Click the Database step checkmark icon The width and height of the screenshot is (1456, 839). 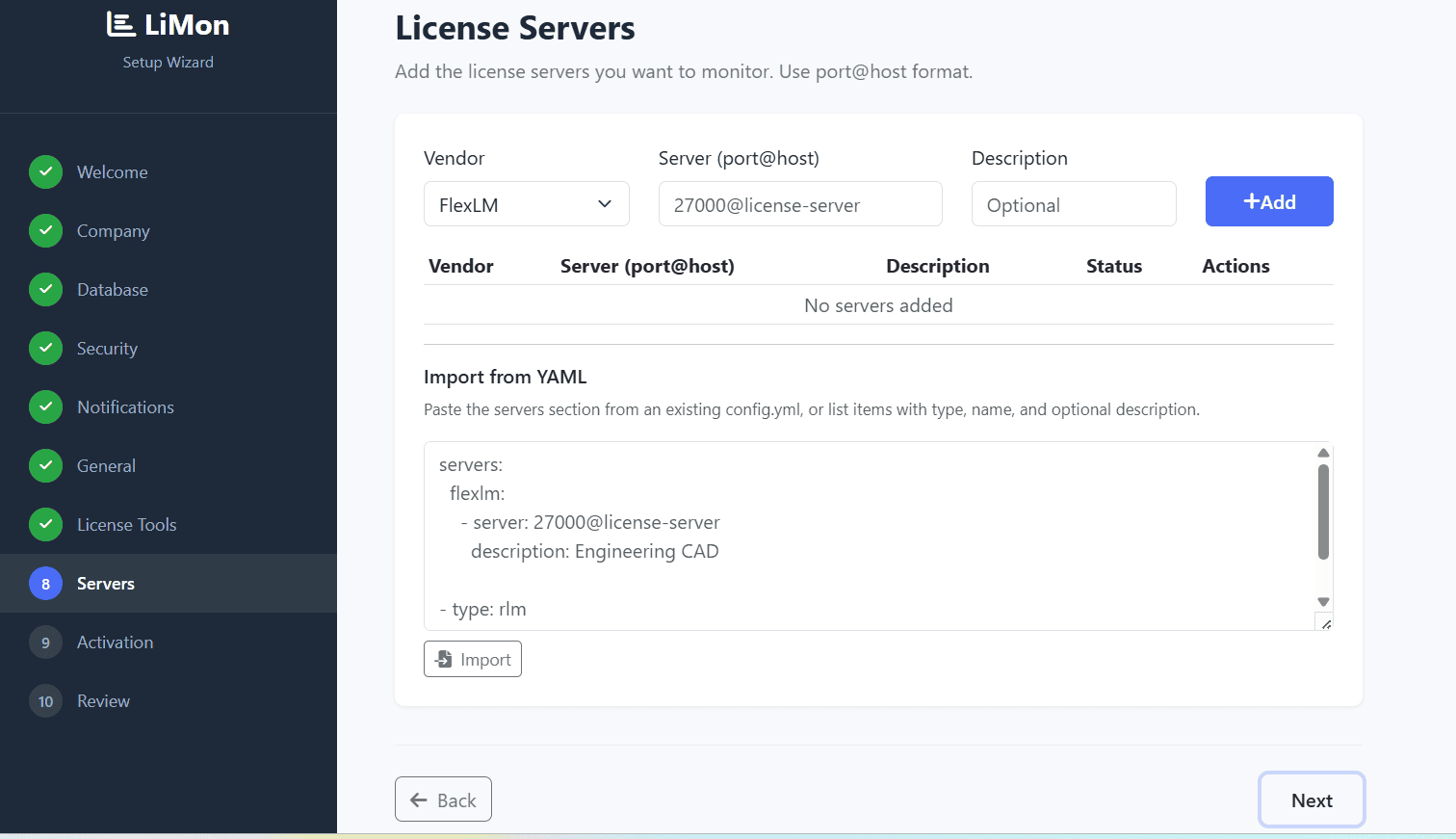tap(45, 289)
